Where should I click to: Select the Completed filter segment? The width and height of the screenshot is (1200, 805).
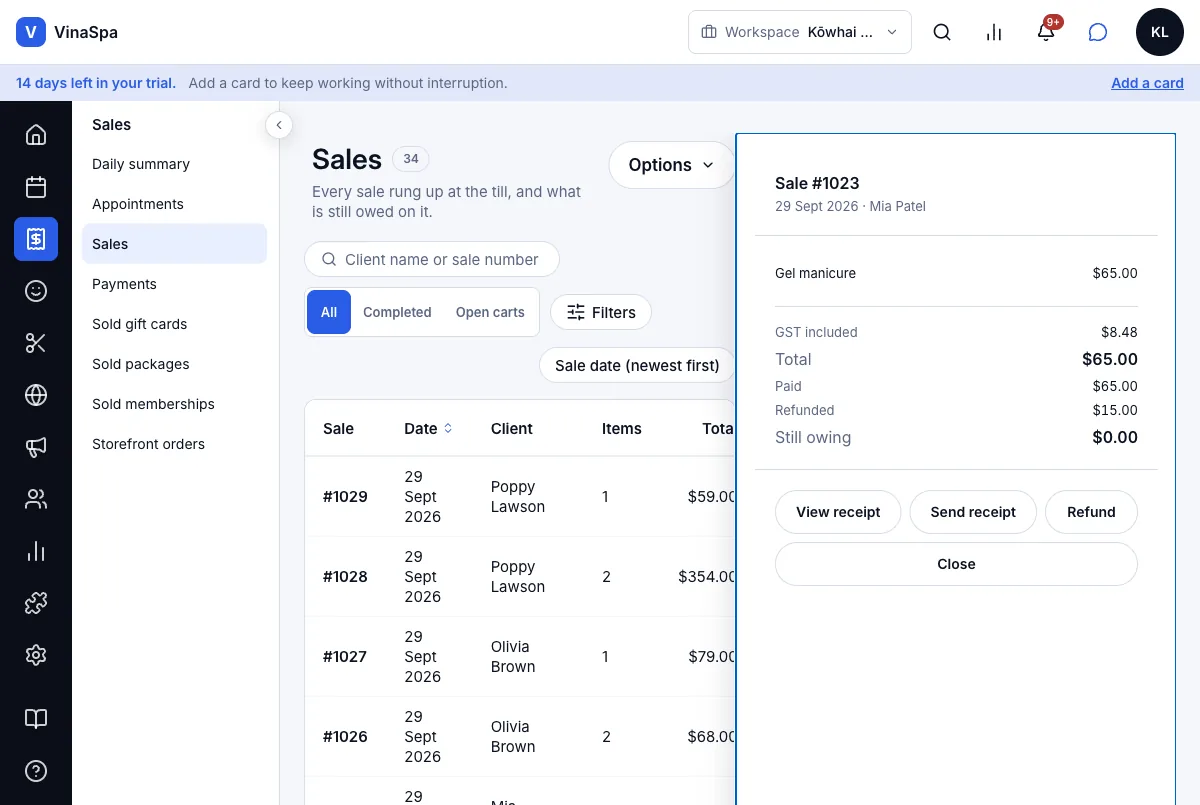pyautogui.click(x=397, y=312)
